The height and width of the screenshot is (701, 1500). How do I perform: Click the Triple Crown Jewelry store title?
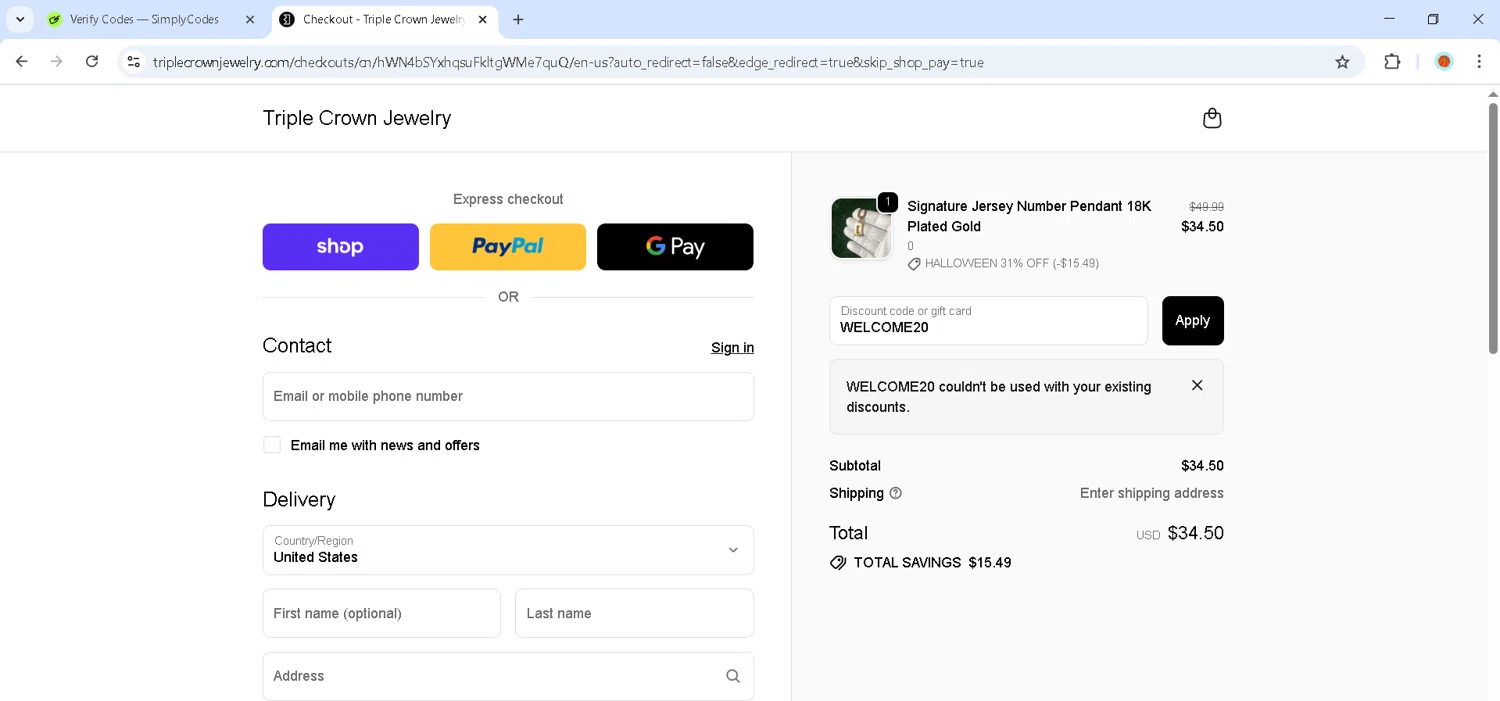click(x=357, y=118)
